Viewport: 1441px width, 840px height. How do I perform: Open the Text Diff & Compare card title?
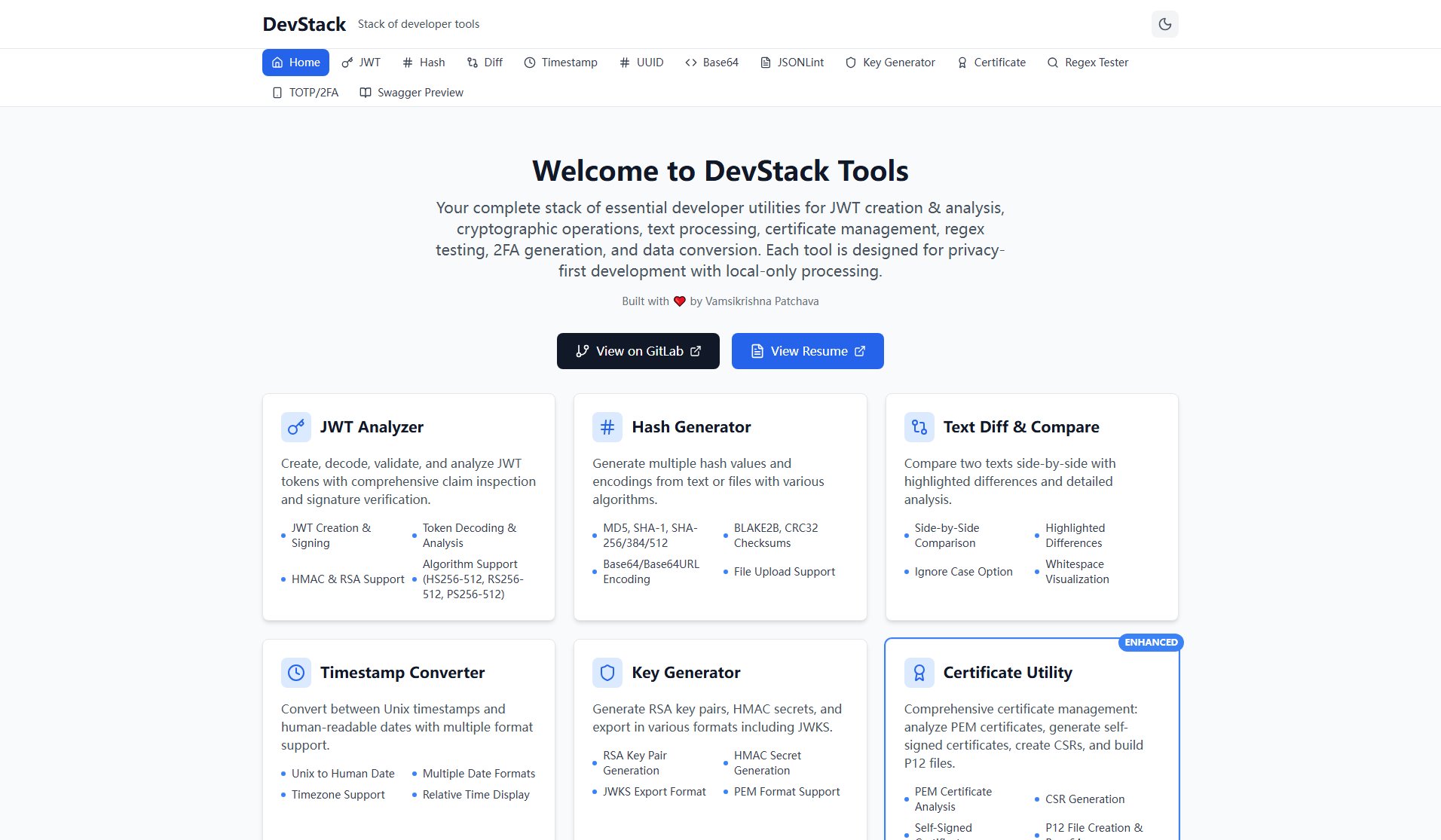[1021, 427]
